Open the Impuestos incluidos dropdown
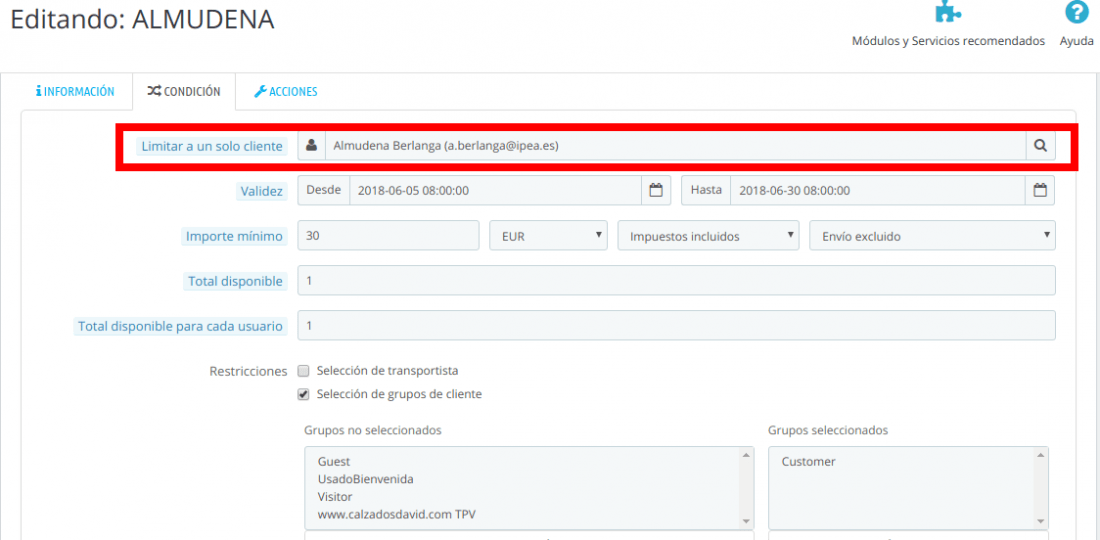1100x540 pixels. [709, 236]
